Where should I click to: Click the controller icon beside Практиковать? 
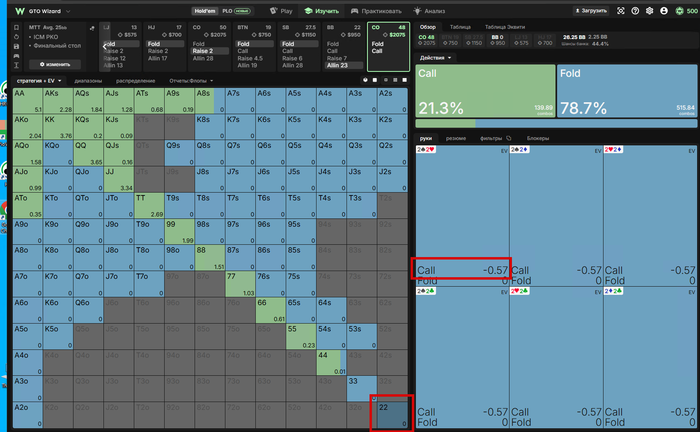[354, 11]
